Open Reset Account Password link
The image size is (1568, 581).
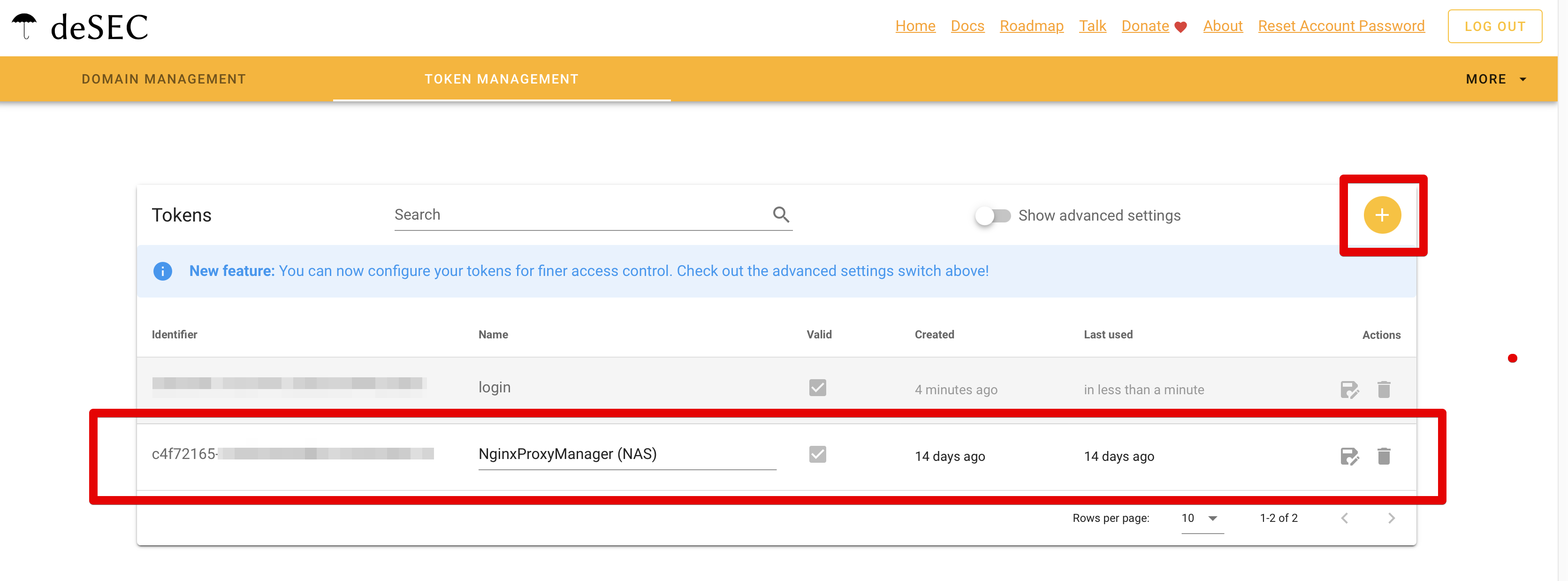point(1341,26)
